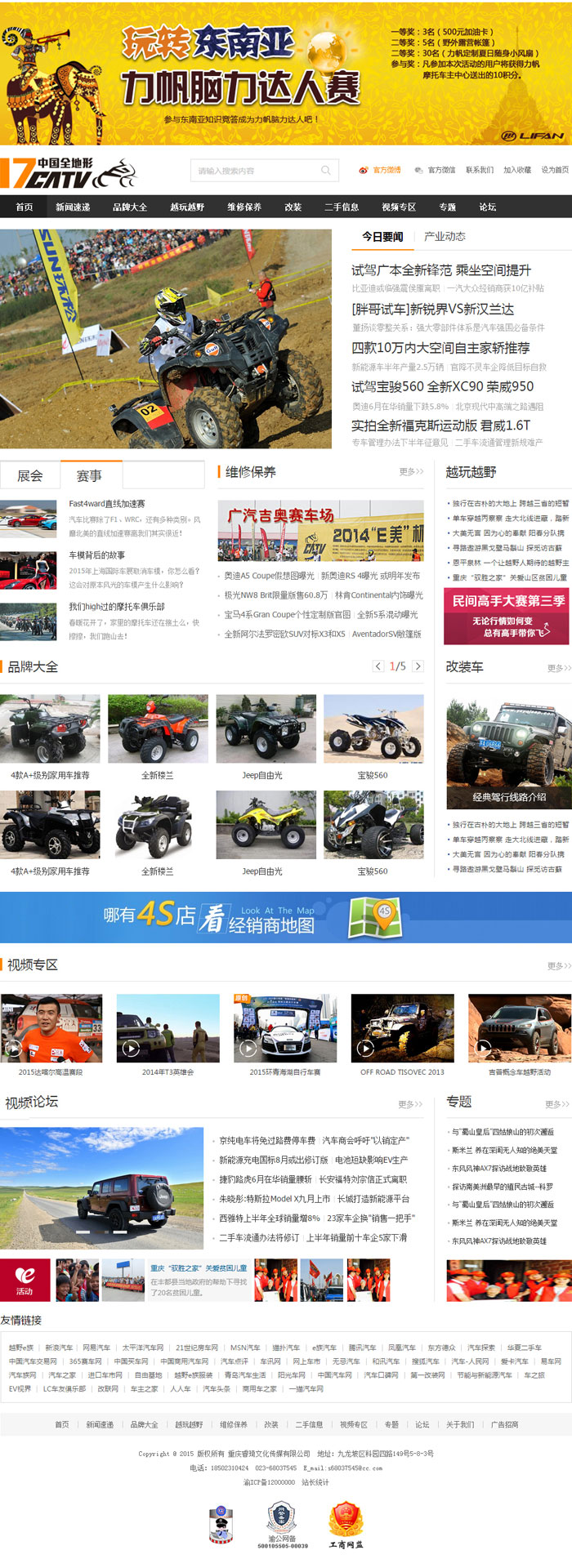
Task: Click the 站长统计 footer link
Action: [315, 1481]
